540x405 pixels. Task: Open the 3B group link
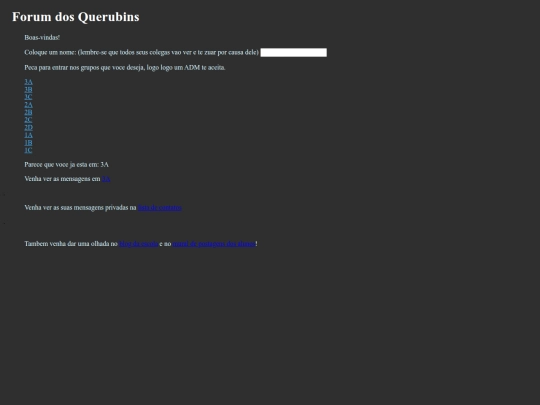[x=28, y=89]
